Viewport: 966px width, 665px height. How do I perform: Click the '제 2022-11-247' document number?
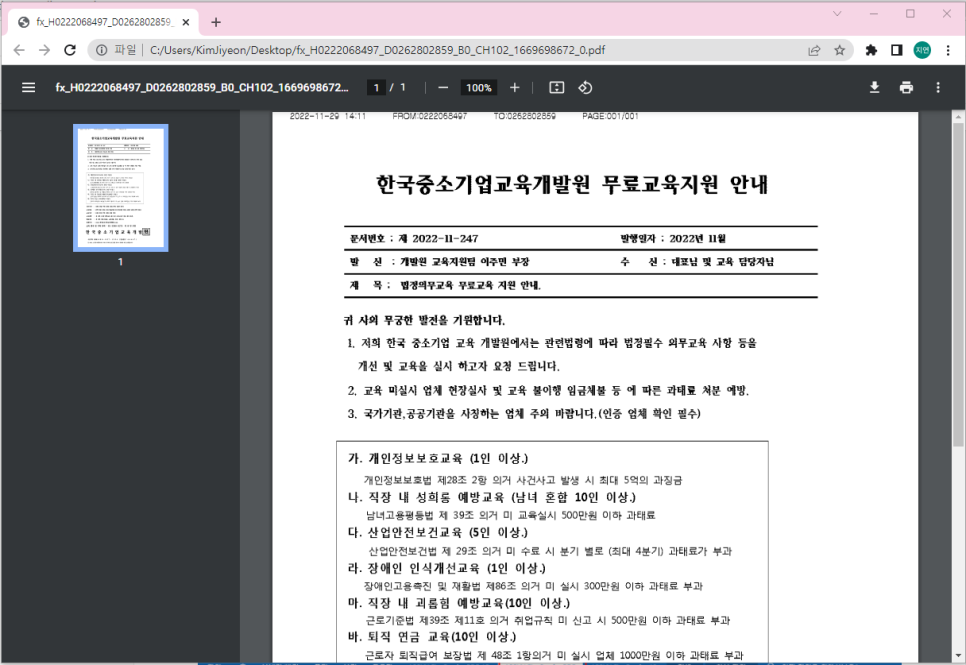[x=438, y=239]
